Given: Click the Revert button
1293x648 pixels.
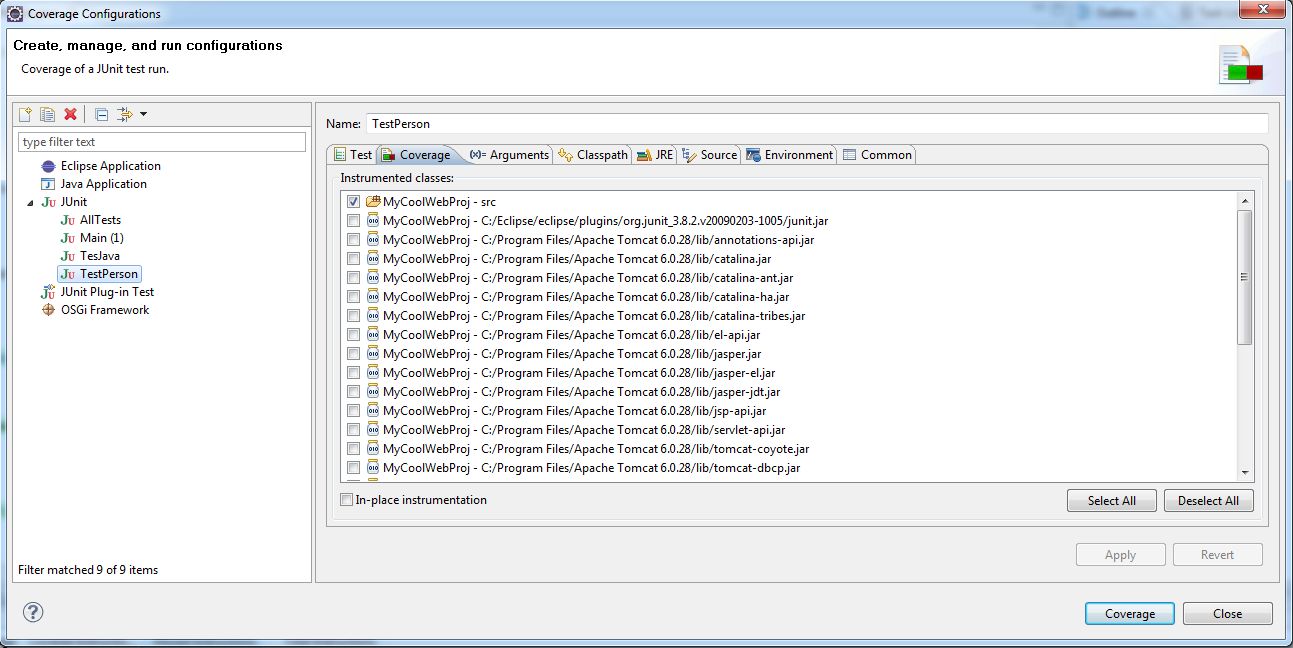Looking at the screenshot, I should pos(1217,555).
